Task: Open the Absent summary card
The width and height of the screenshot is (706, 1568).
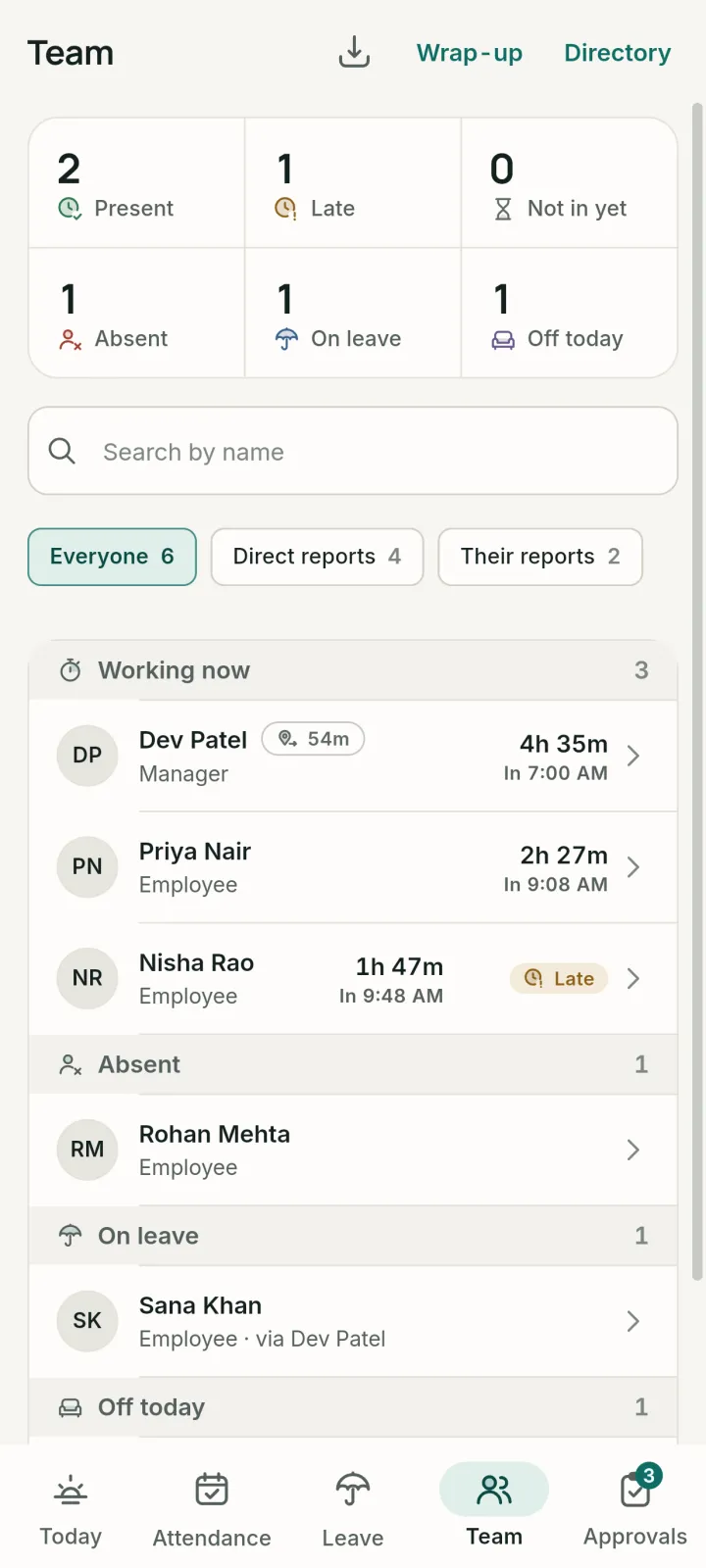Action: (136, 313)
